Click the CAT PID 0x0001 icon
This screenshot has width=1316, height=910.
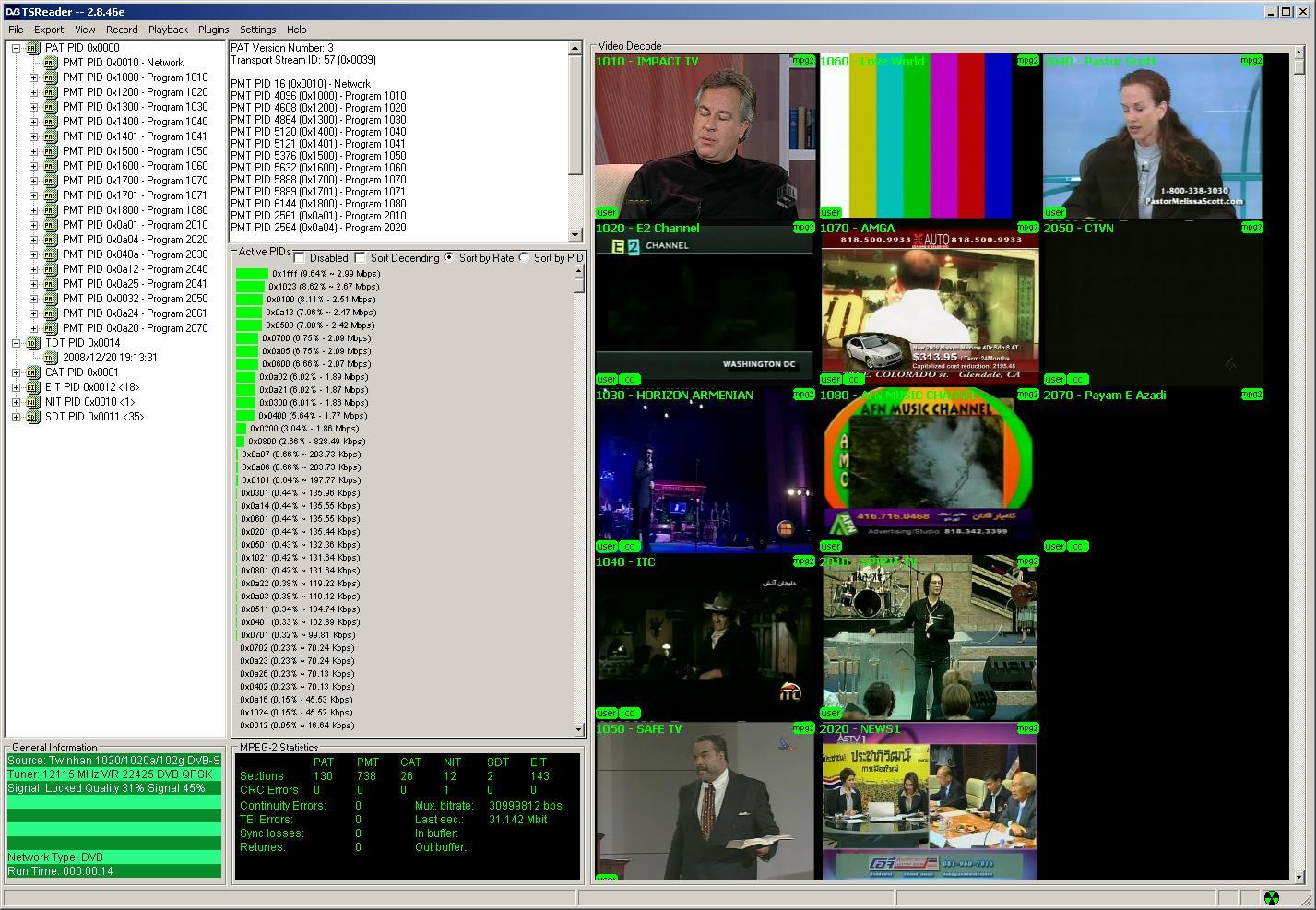(x=33, y=372)
